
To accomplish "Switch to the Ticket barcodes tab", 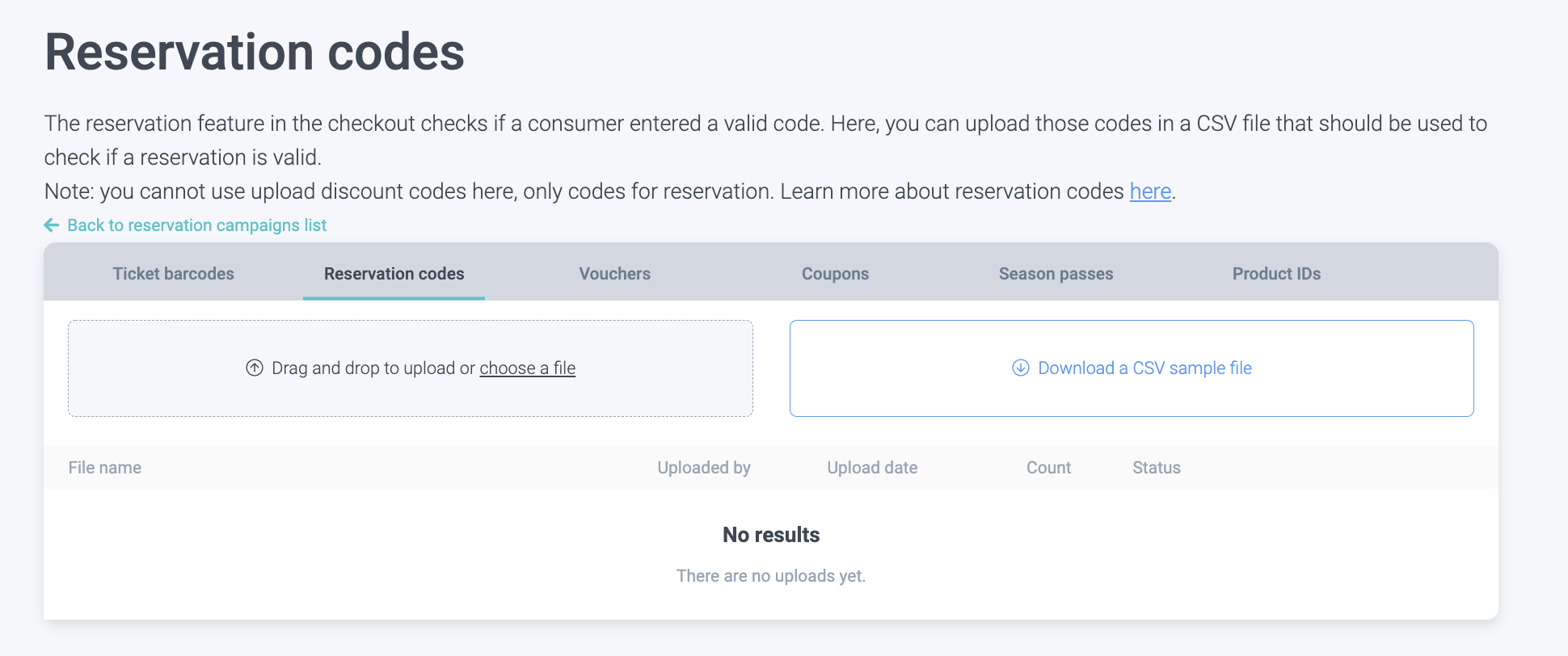I will 173,274.
